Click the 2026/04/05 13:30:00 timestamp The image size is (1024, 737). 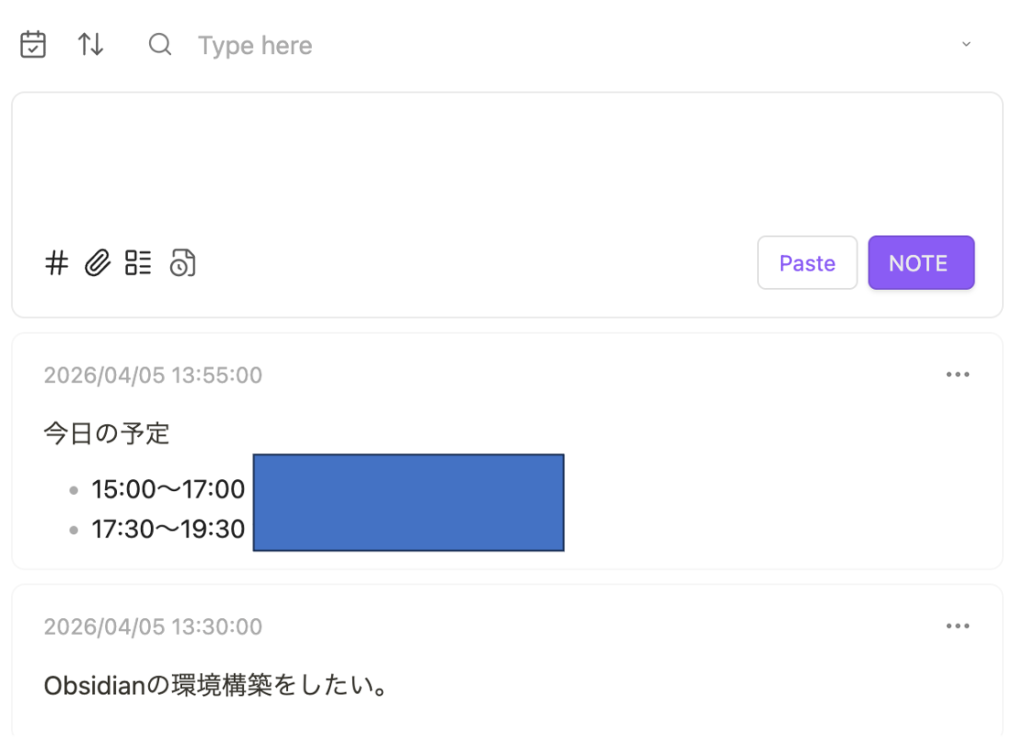[x=153, y=627]
